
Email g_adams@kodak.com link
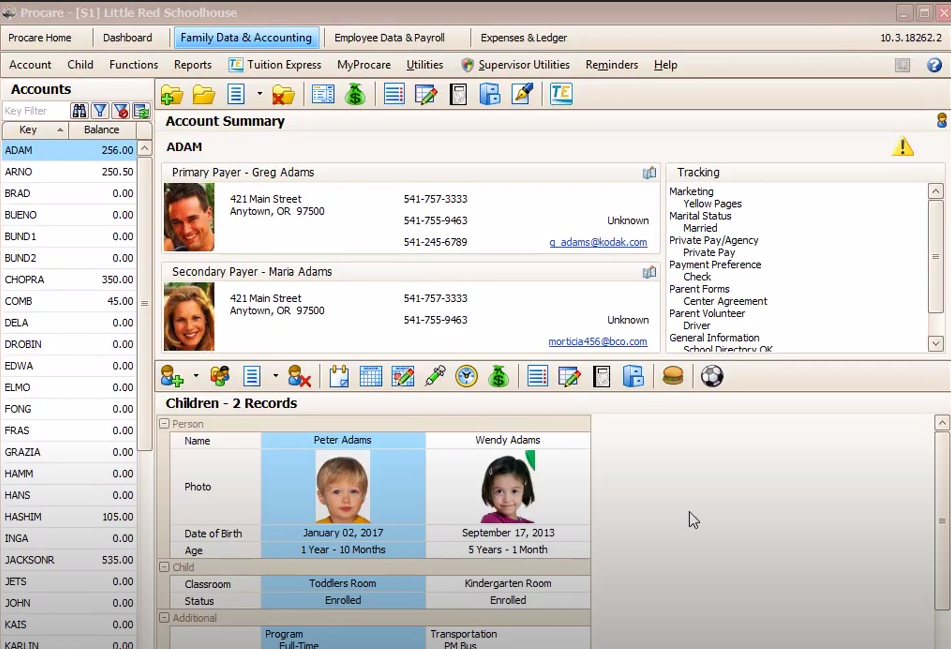(598, 242)
